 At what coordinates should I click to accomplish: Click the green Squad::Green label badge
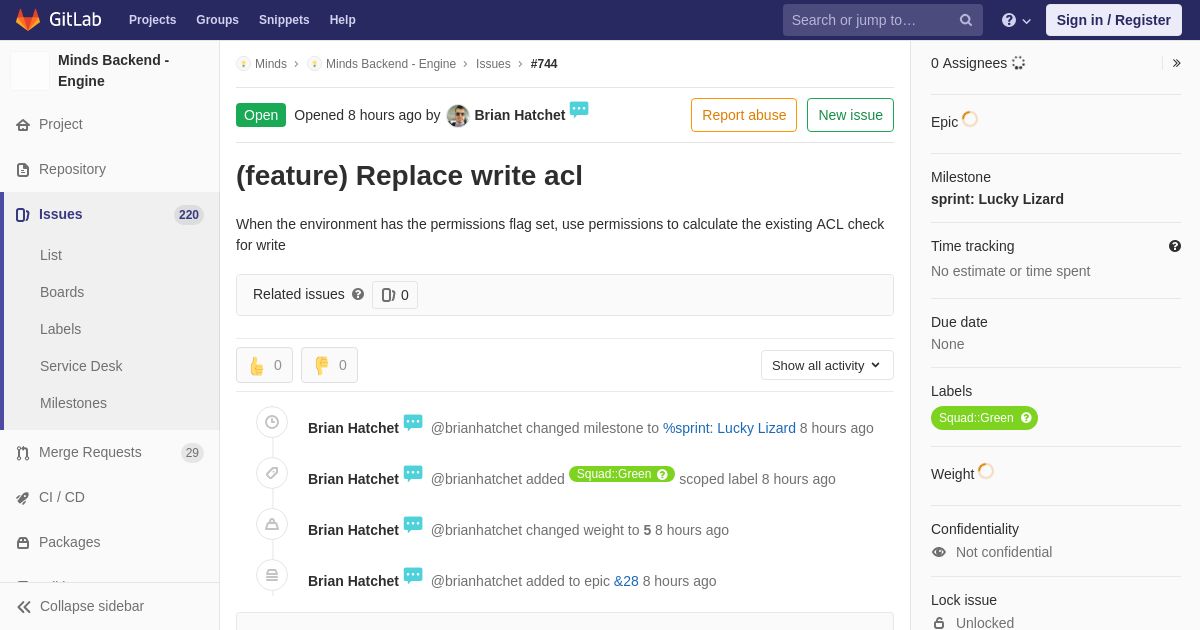click(975, 418)
